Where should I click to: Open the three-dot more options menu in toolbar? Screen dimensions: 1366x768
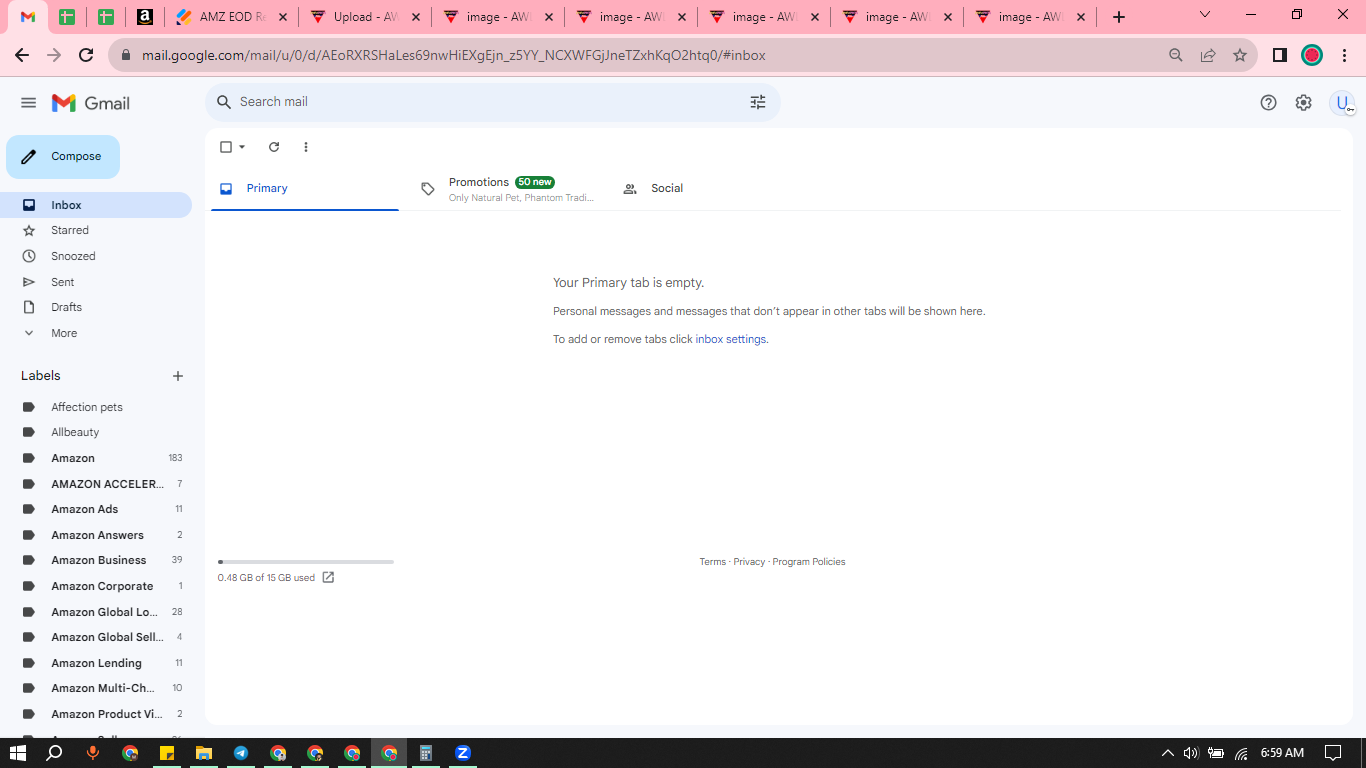click(306, 147)
